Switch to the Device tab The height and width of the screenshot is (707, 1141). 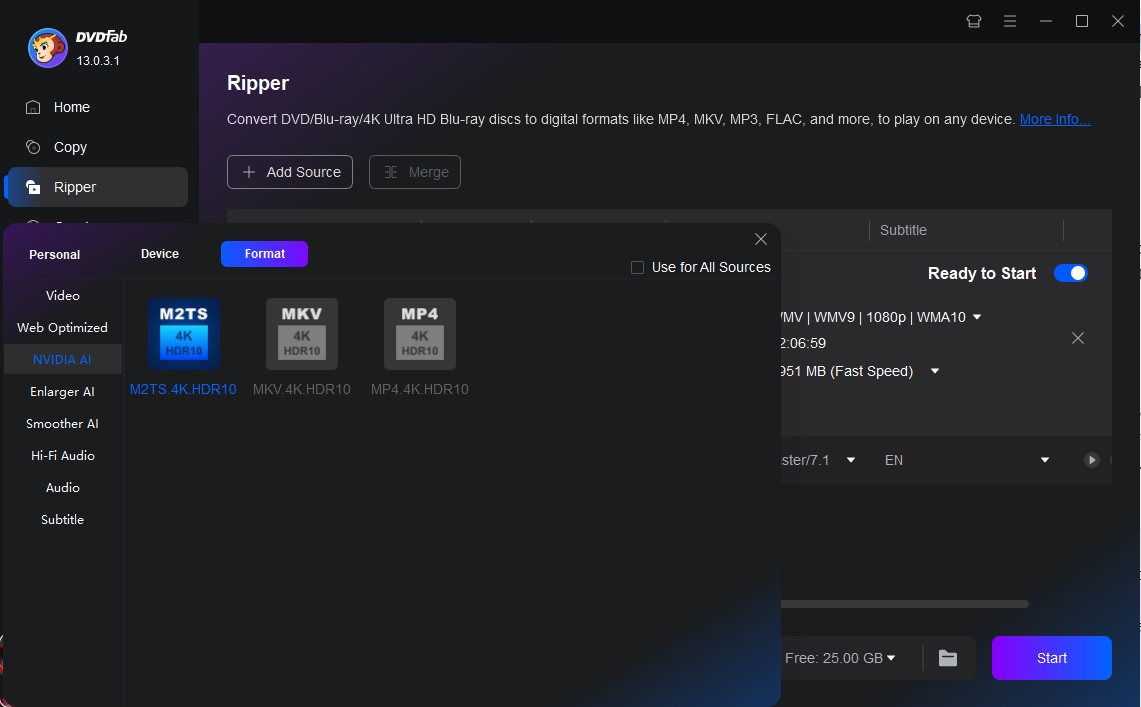click(159, 253)
